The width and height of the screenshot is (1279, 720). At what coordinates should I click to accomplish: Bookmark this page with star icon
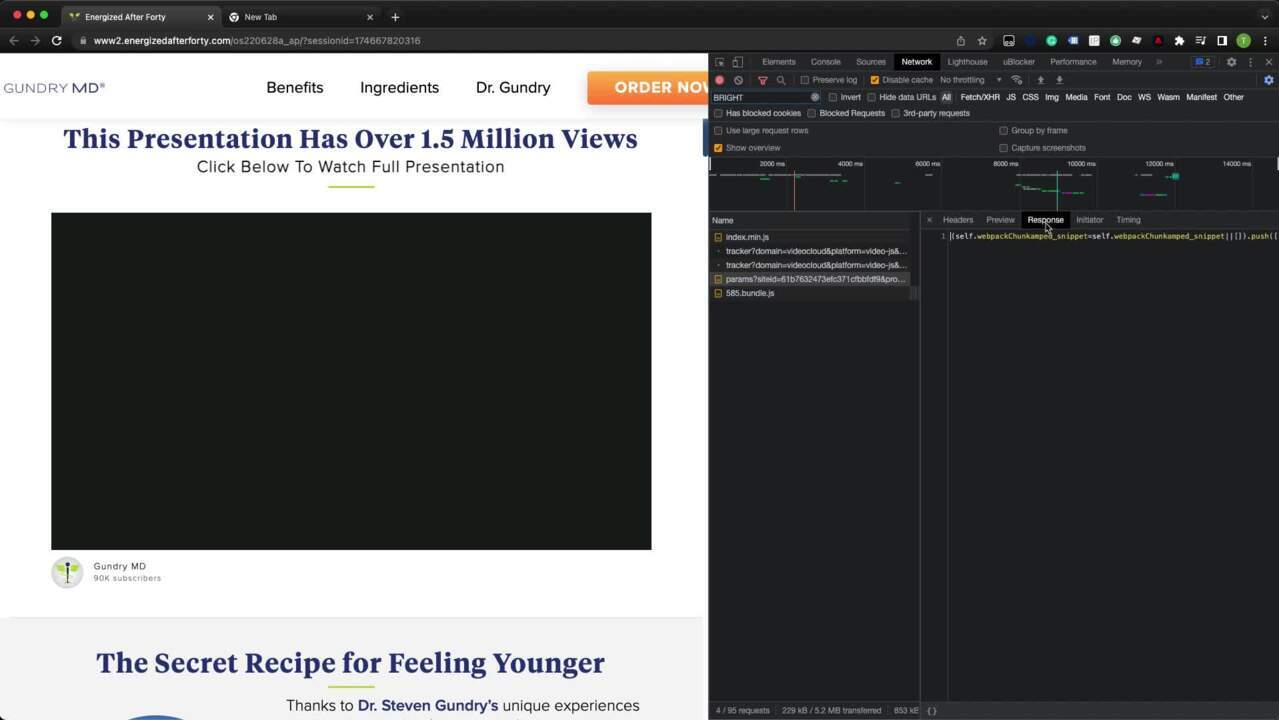tap(982, 41)
